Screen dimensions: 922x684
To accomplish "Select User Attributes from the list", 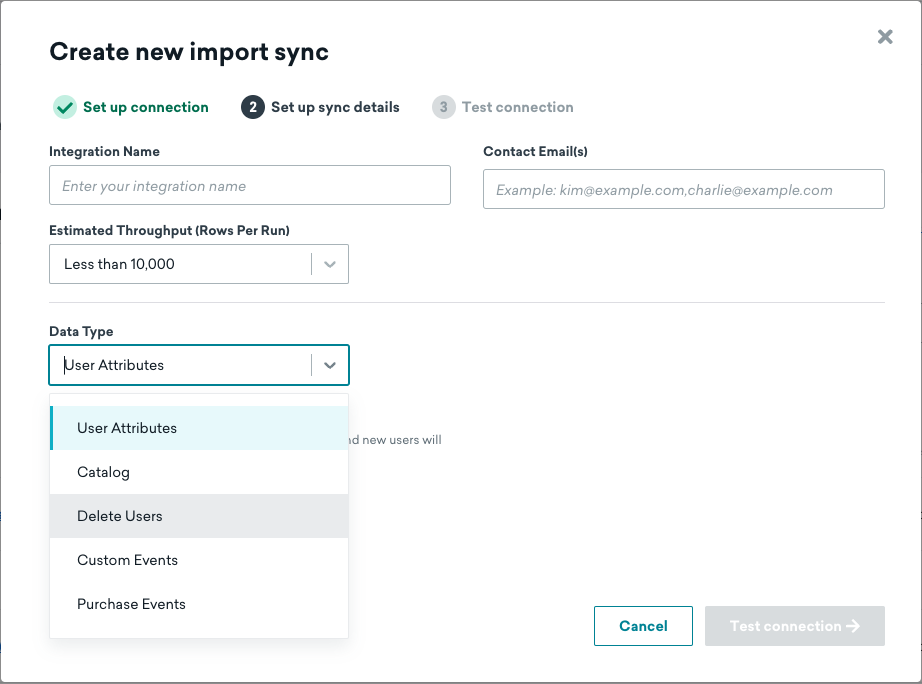I will tap(199, 428).
